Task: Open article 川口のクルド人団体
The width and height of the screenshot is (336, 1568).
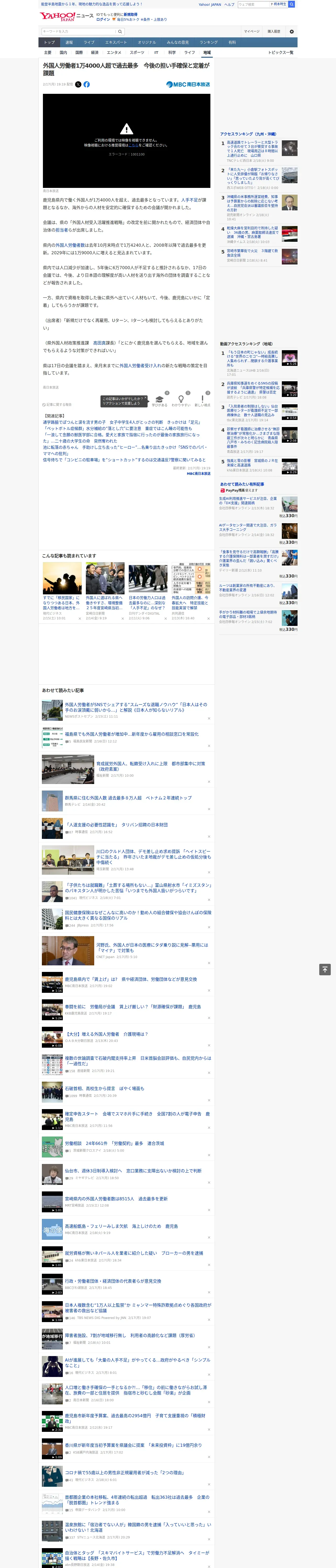Action: click(x=154, y=857)
